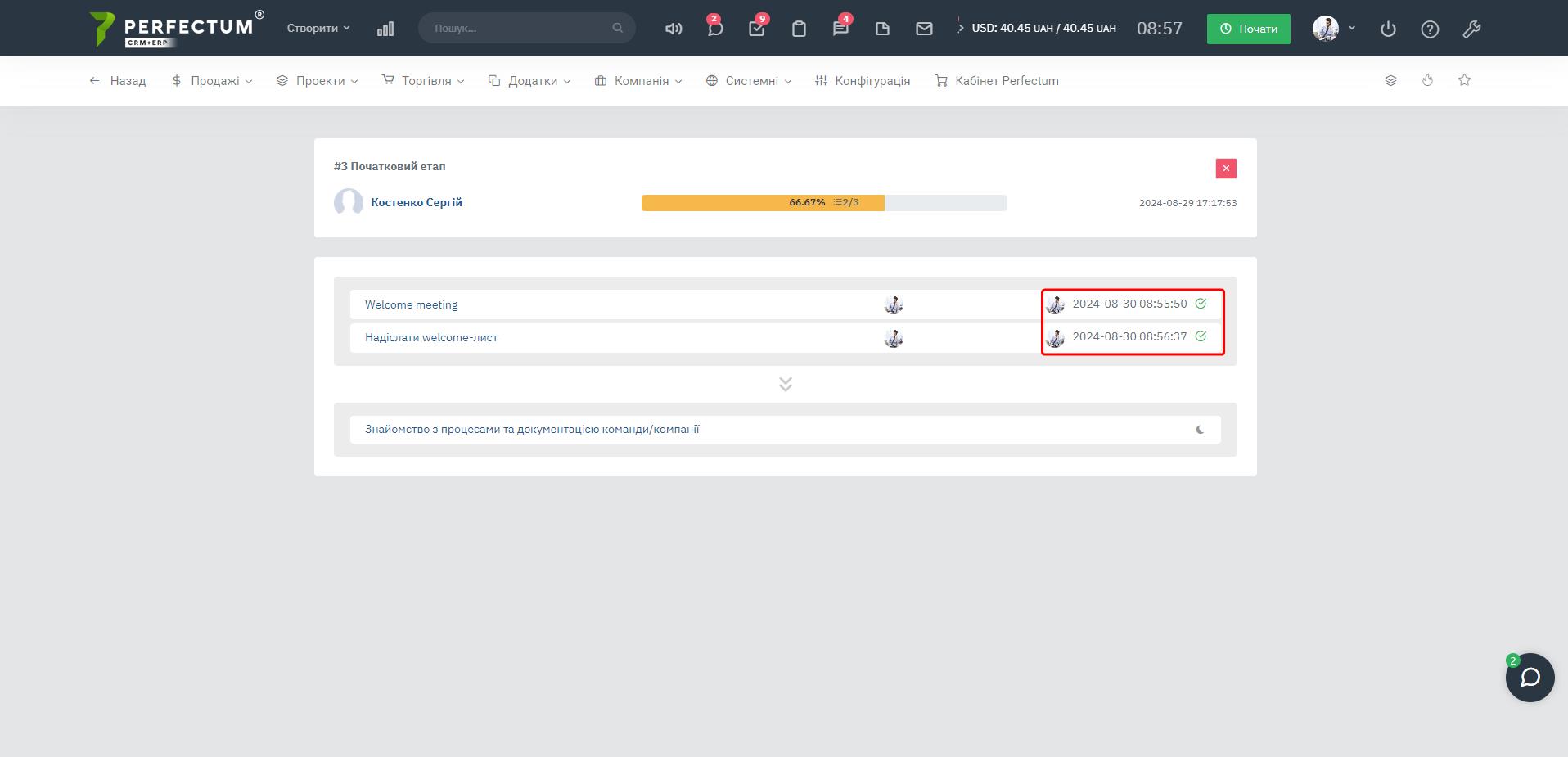Click the 2024-08-29 17:17:53 timestamp
The width and height of the screenshot is (1568, 757).
(1187, 203)
